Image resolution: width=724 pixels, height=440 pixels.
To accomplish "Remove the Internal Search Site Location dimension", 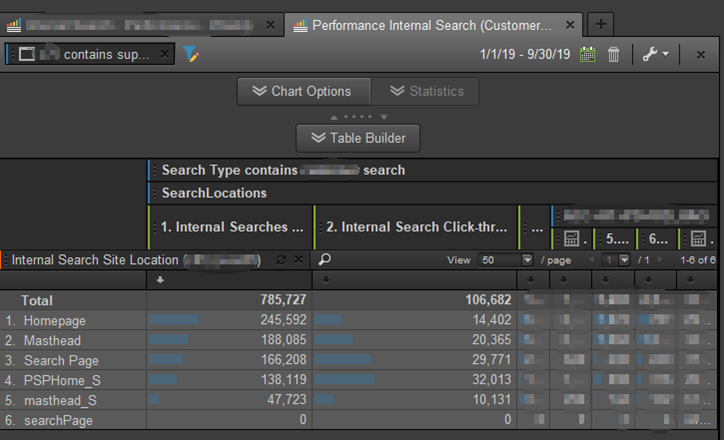I will (x=299, y=260).
